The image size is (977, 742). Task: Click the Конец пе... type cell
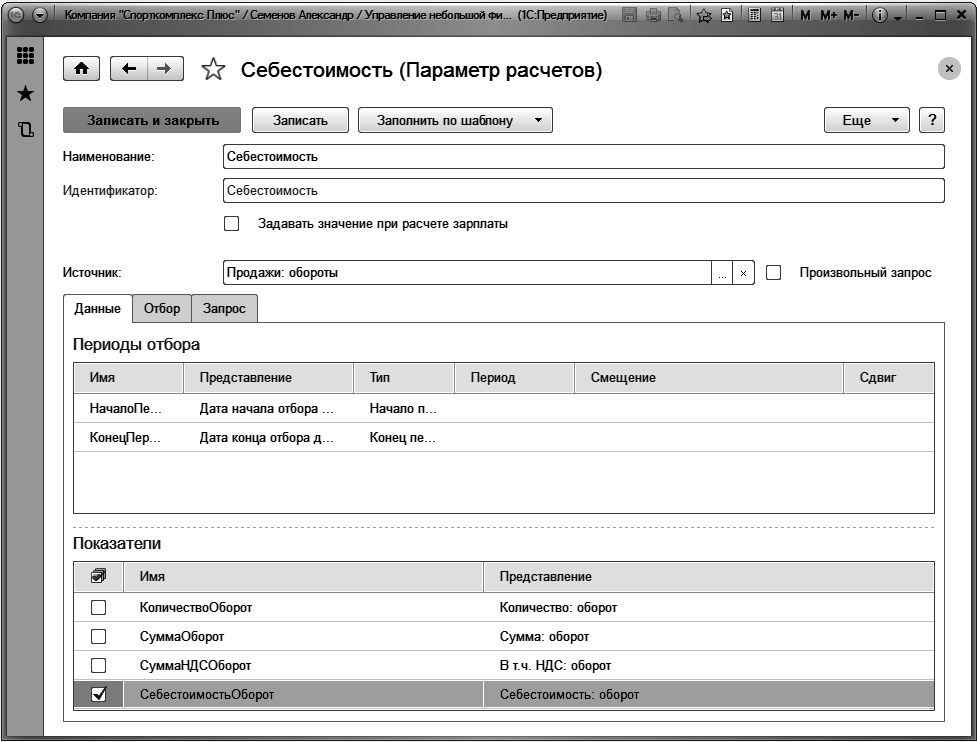pyautogui.click(x=404, y=437)
